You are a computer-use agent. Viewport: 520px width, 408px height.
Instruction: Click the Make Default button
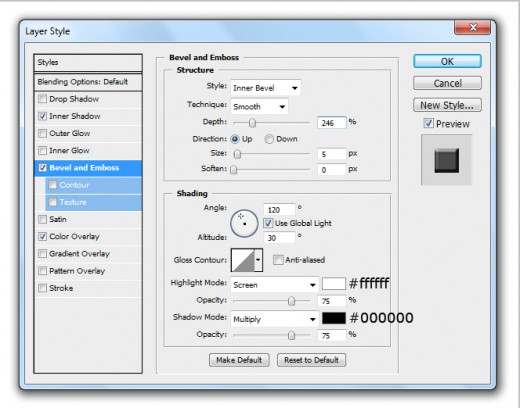(x=239, y=360)
